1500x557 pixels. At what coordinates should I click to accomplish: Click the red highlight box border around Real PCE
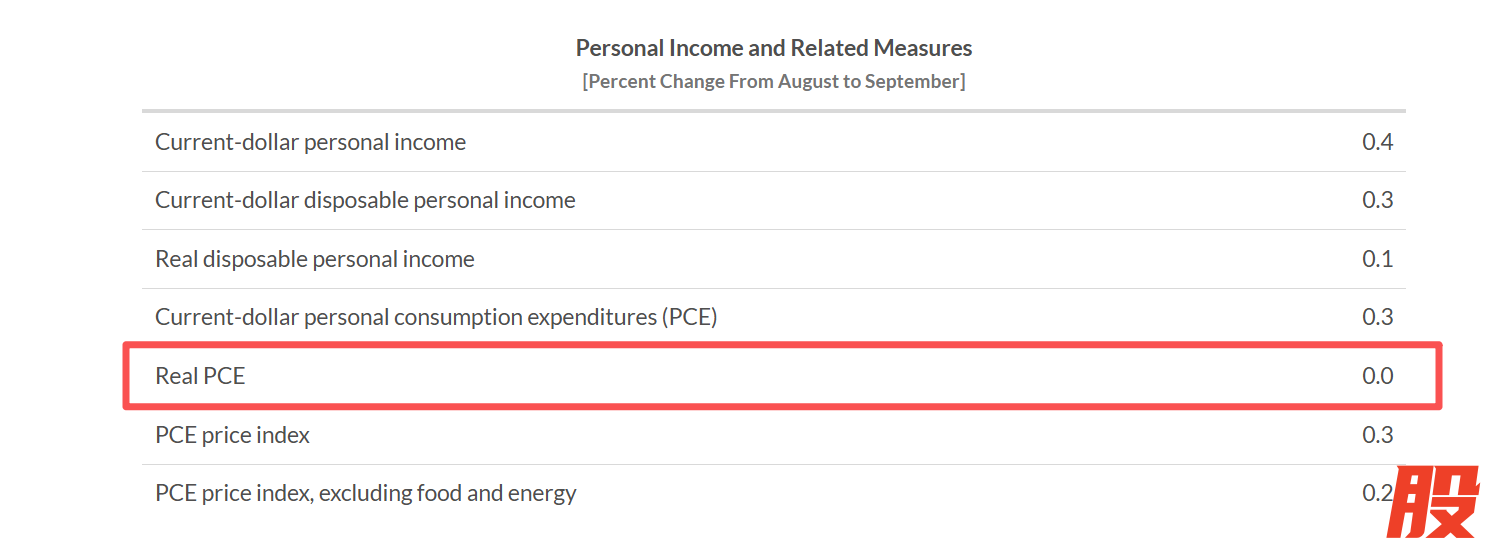[x=780, y=346]
